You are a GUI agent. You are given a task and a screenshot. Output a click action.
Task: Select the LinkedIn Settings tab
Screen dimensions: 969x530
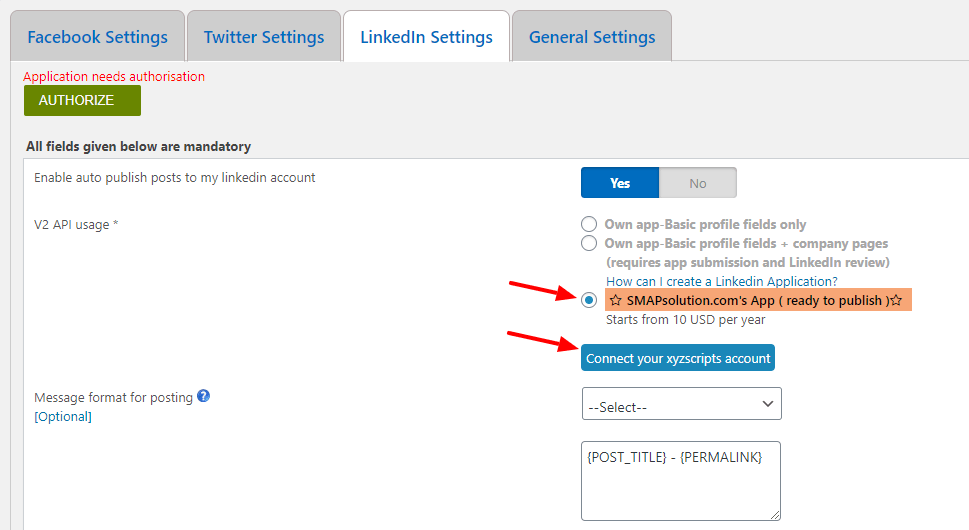pyautogui.click(x=426, y=36)
